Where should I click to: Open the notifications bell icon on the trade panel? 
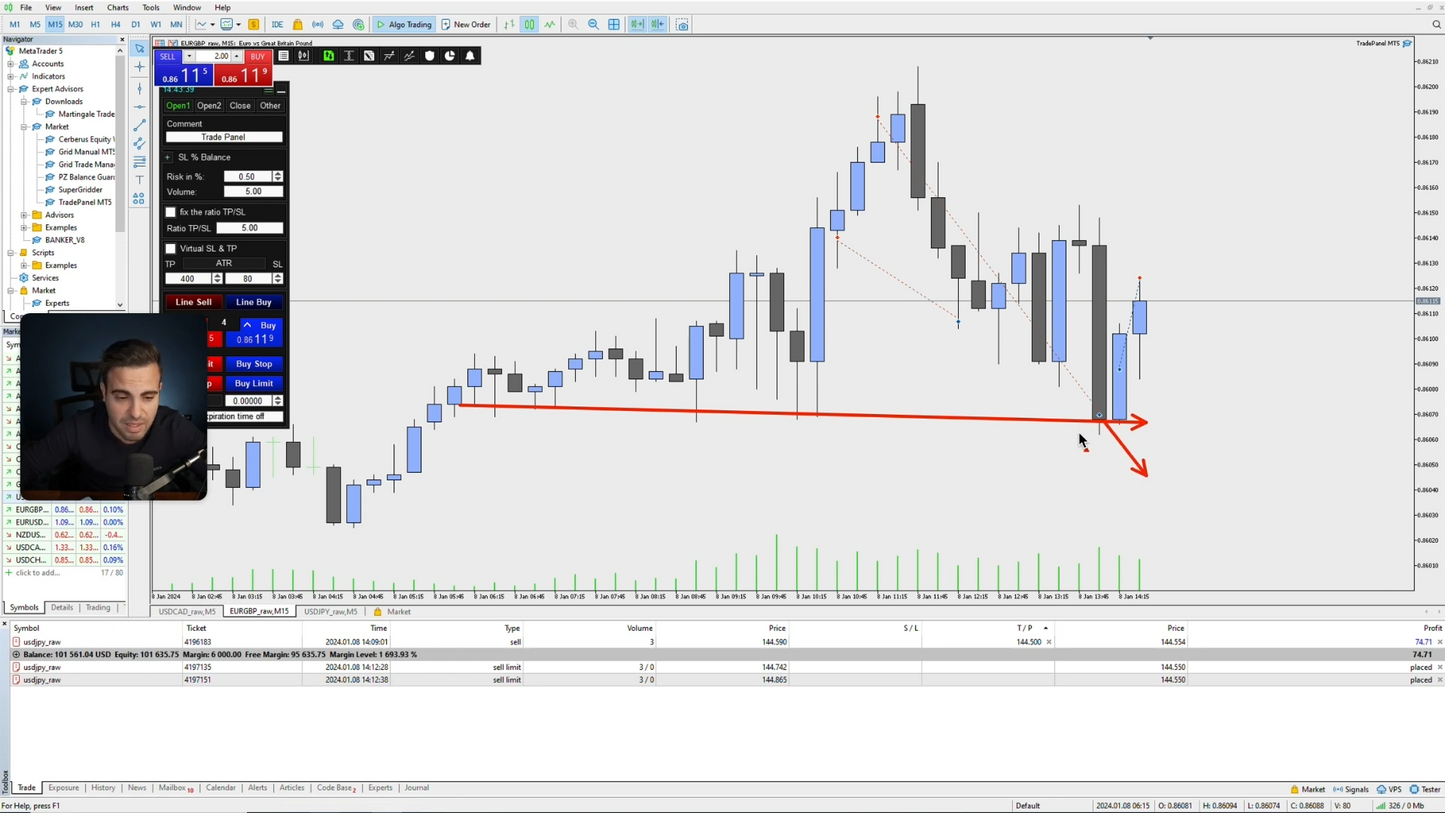(470, 56)
